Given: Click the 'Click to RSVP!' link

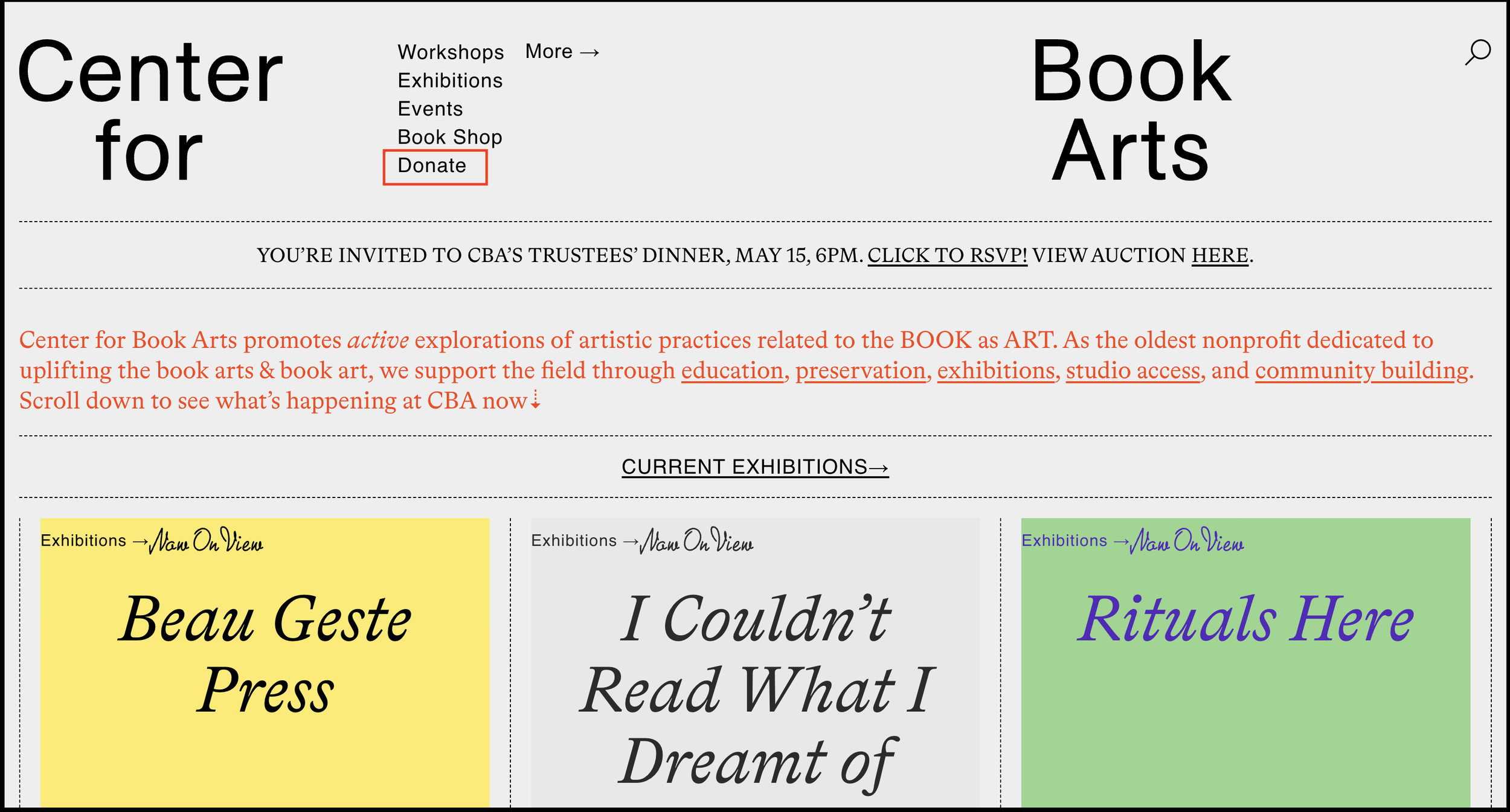Looking at the screenshot, I should point(947,256).
